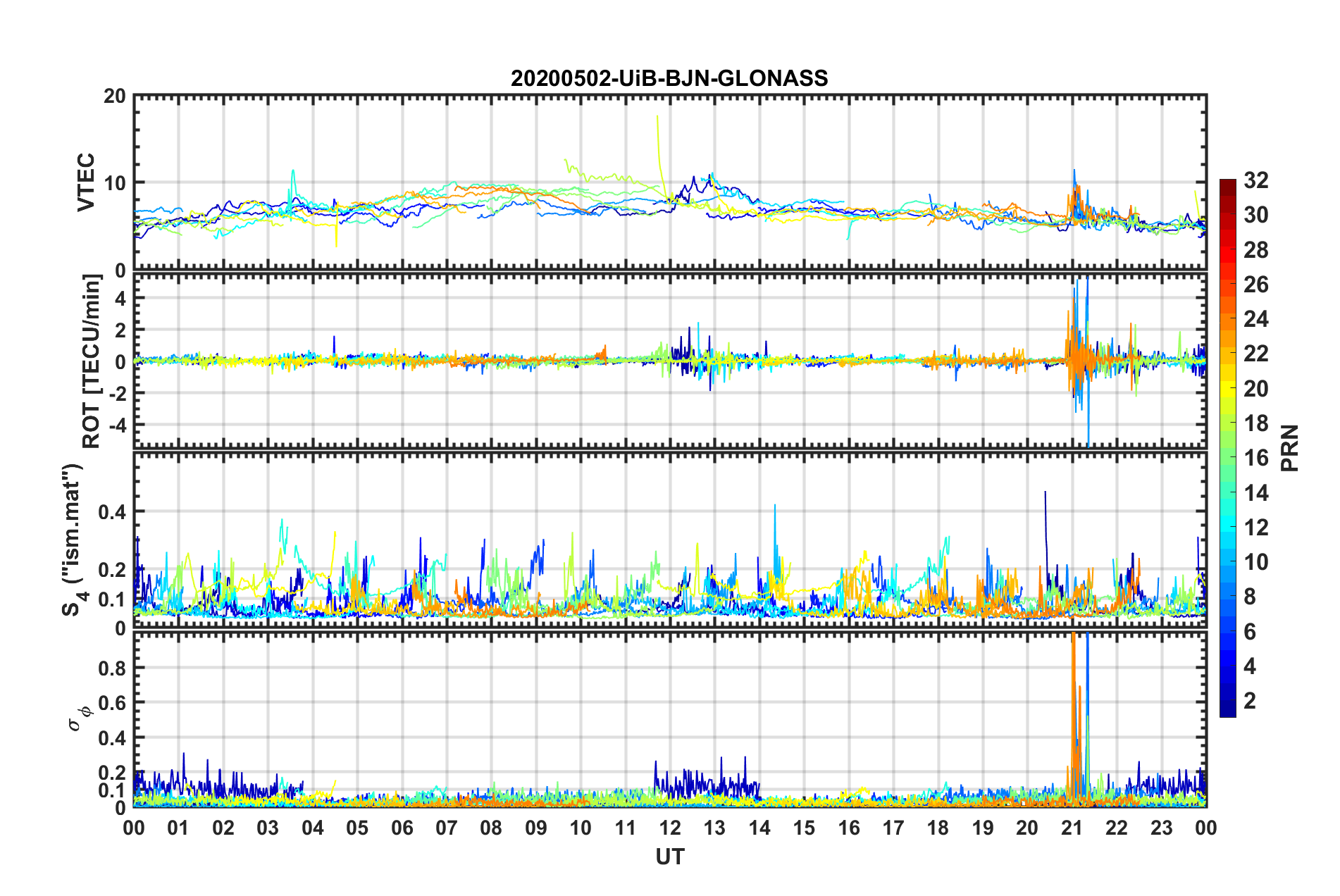Screen dimensions: 1340x896
Task: Click the green region near PRN 16
Action: click(1228, 458)
